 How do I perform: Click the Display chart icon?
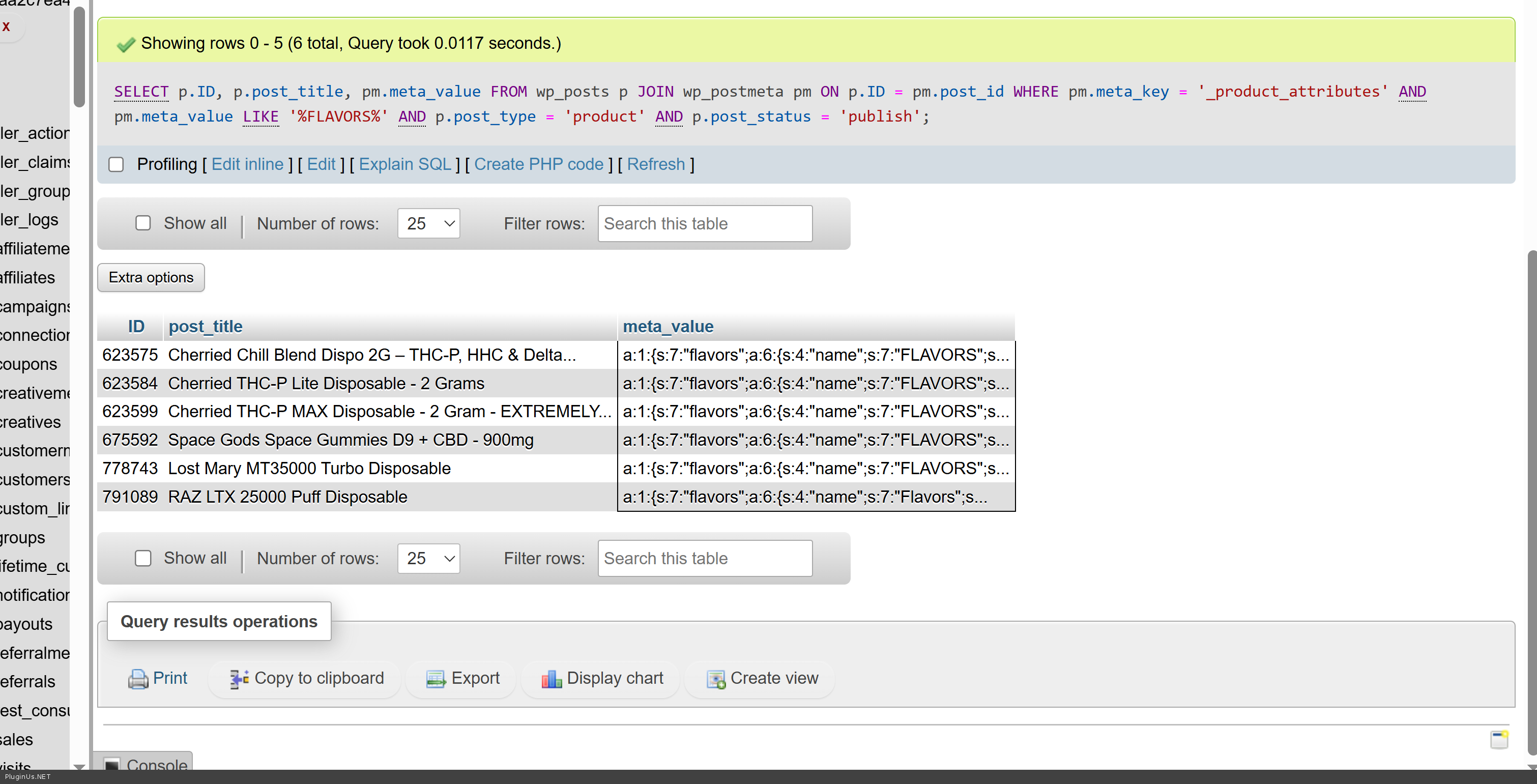(552, 679)
